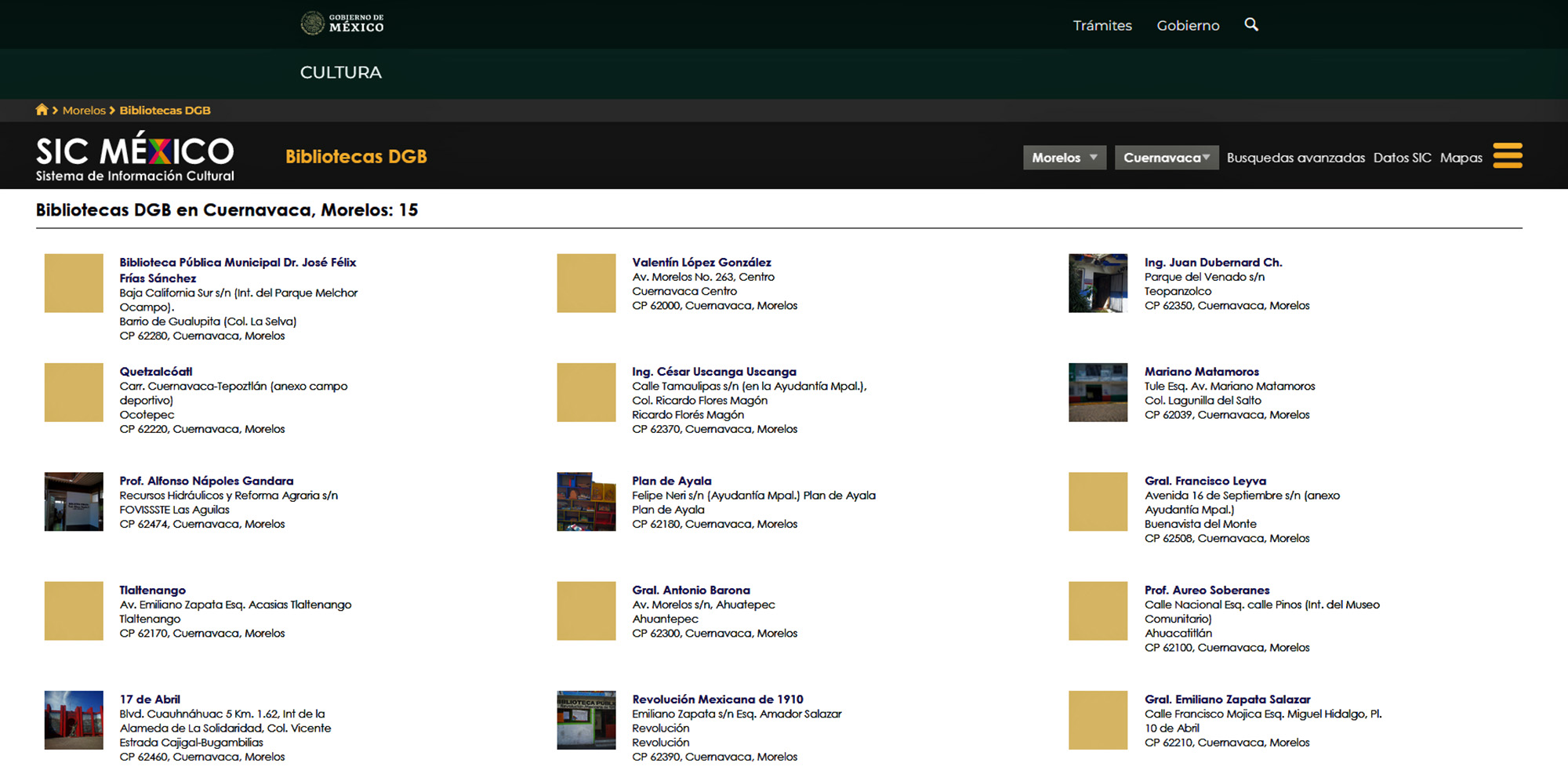The width and height of the screenshot is (1568, 774).
Task: Click the Plan de Ayala photo thumbnail
Action: [586, 501]
